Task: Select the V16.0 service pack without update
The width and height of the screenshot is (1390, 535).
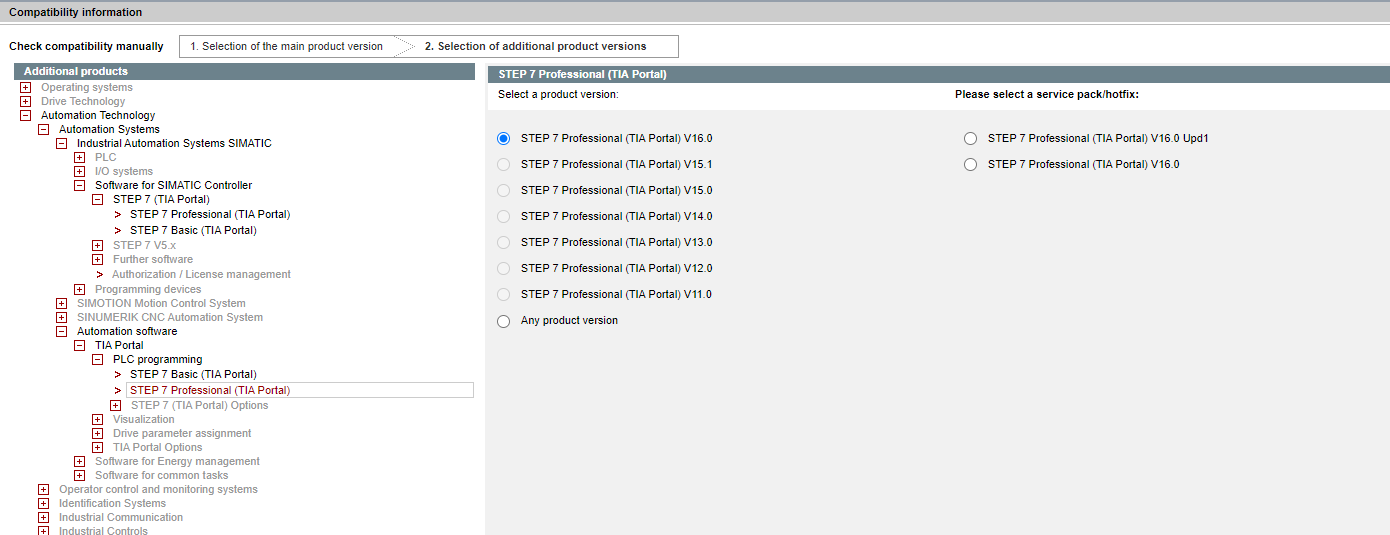Action: [x=970, y=165]
